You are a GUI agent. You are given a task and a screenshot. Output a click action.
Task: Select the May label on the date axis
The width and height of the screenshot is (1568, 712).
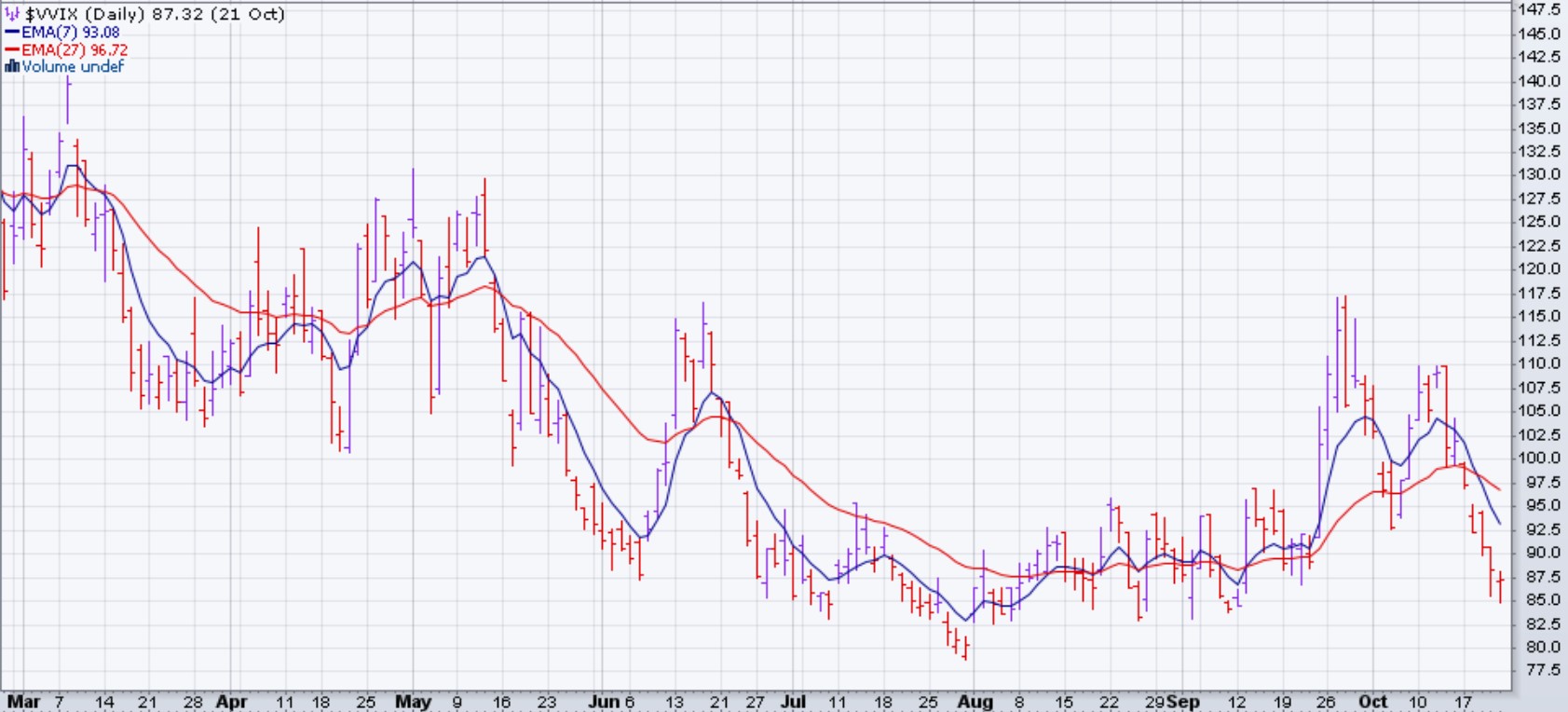click(414, 701)
